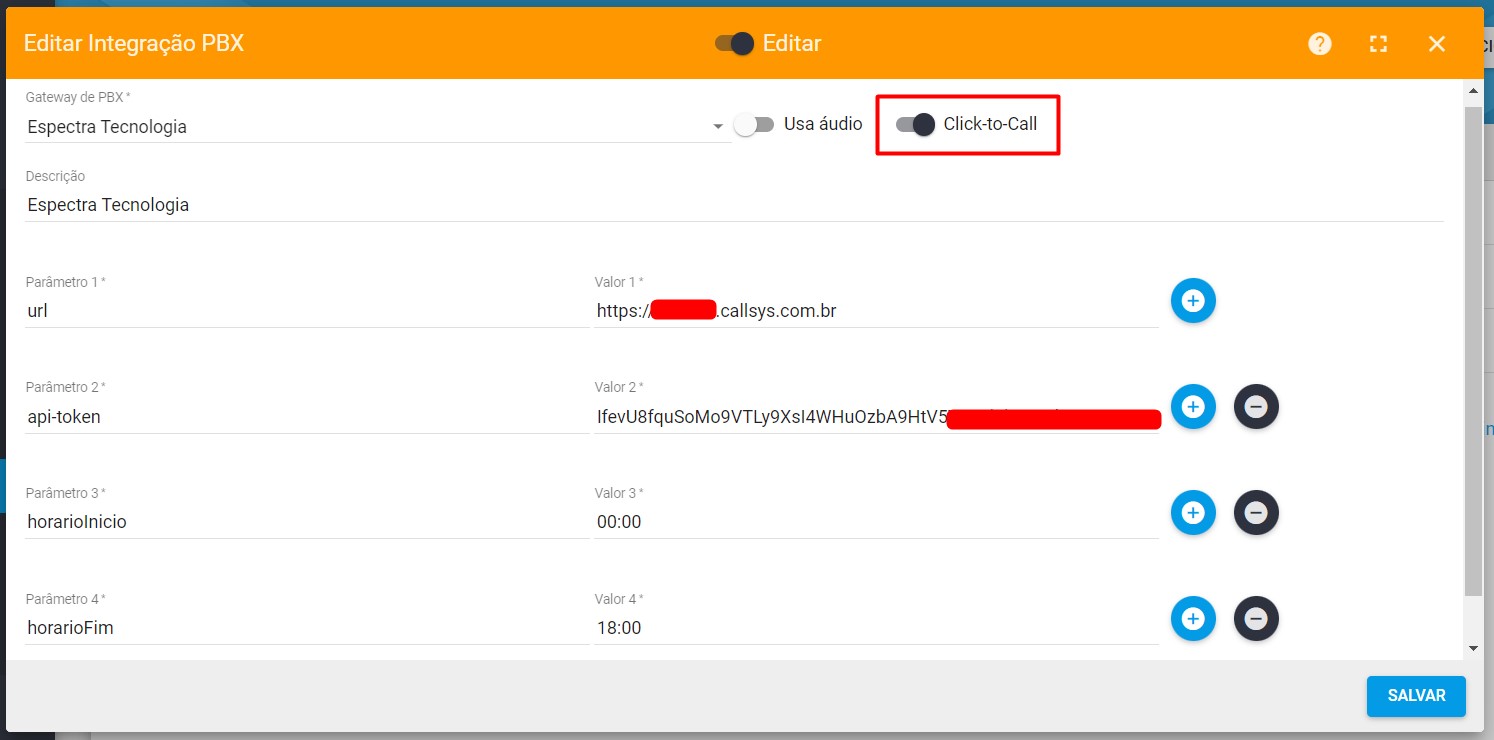This screenshot has height=740, width=1494.
Task: Expand the dialog to fullscreen
Action: pos(1378,44)
